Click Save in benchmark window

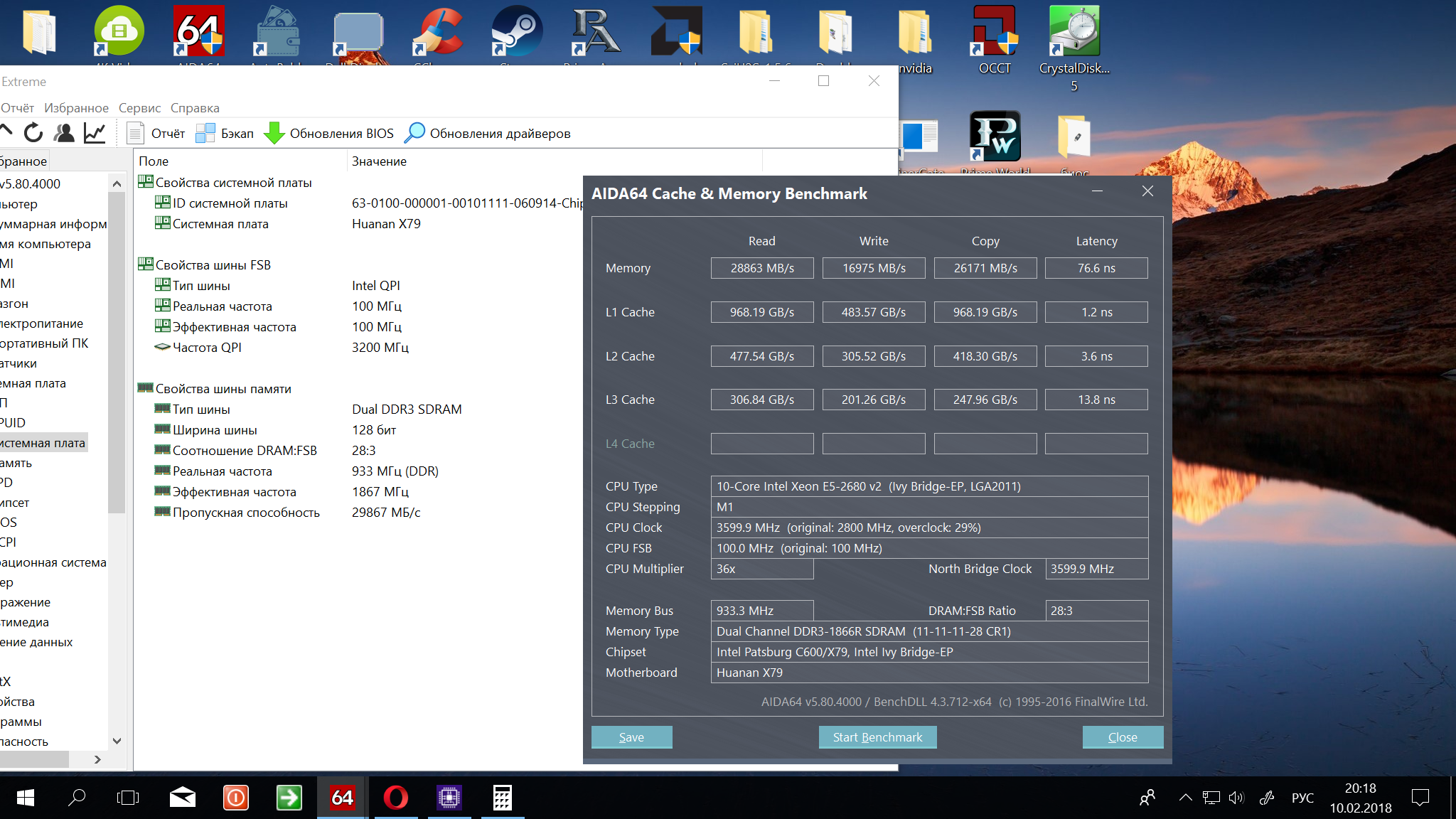click(x=631, y=737)
